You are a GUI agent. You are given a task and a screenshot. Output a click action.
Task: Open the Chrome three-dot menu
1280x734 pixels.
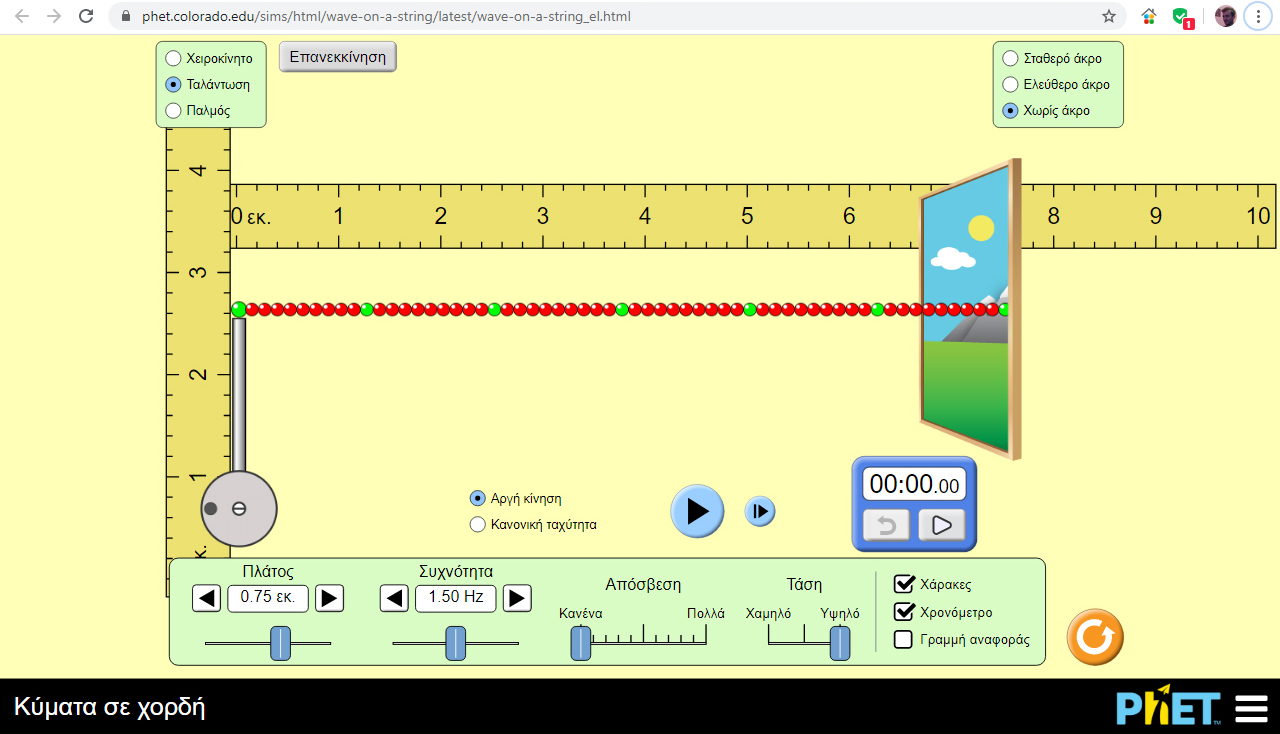click(x=1258, y=16)
